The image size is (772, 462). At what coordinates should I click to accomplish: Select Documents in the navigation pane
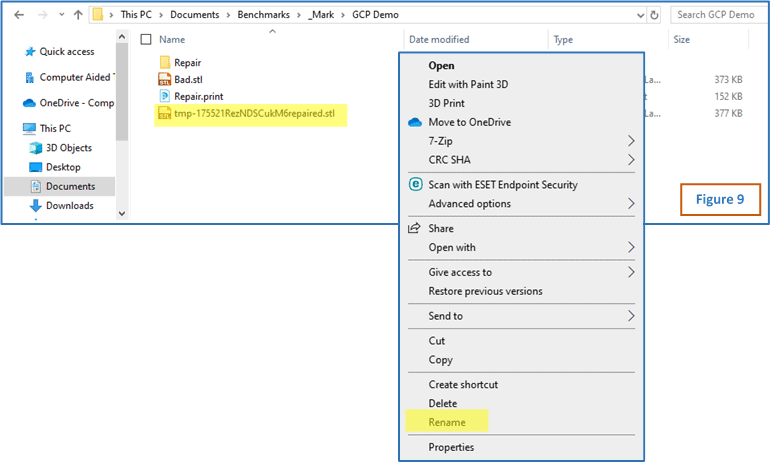70,186
